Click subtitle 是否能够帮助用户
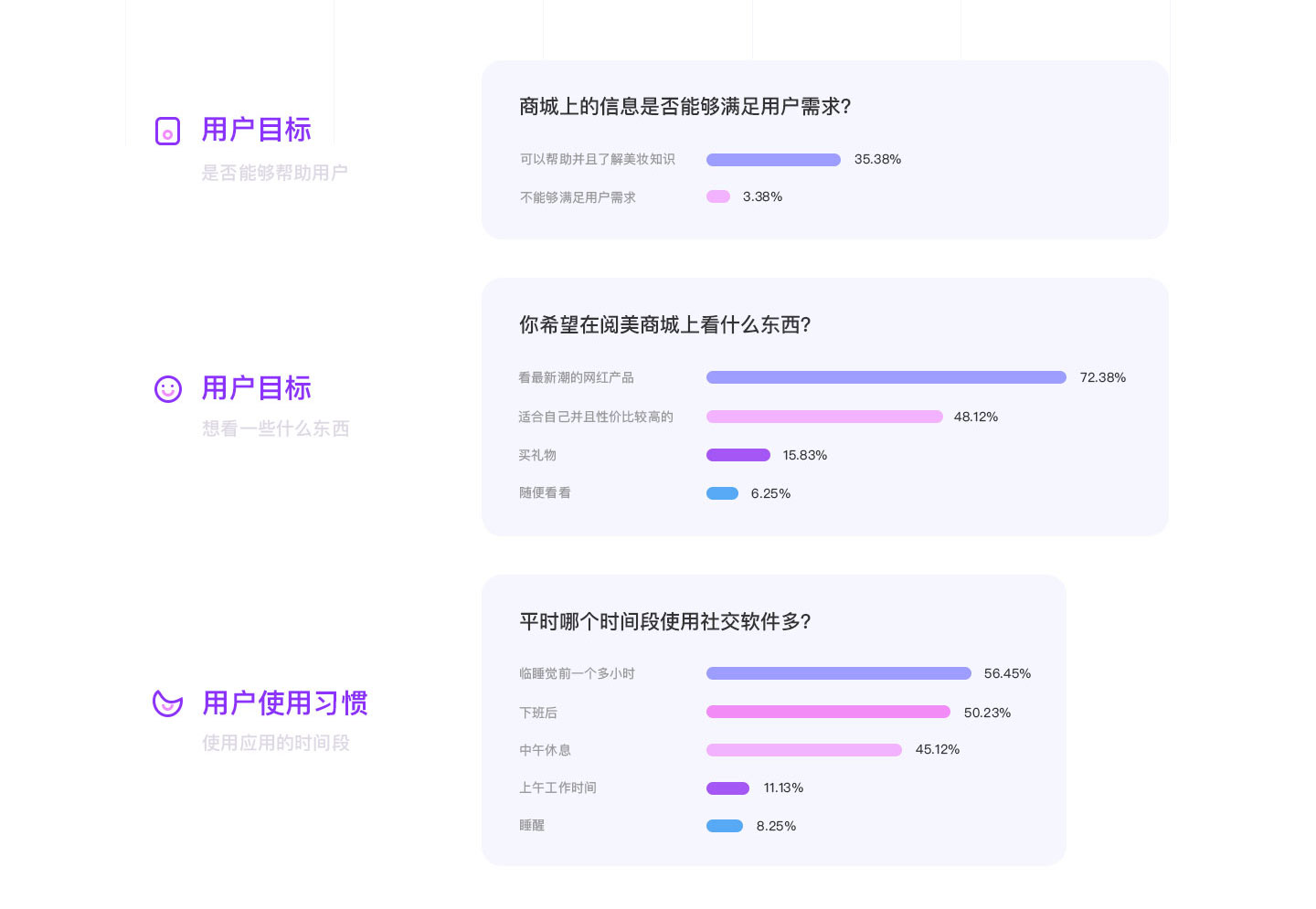The height and width of the screenshot is (909, 1316). click(274, 173)
